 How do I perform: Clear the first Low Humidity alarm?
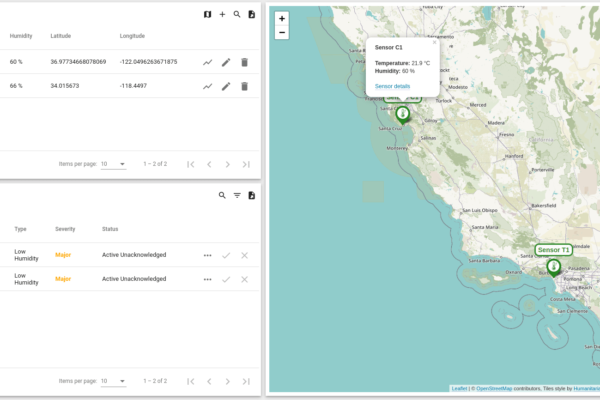[x=244, y=255]
